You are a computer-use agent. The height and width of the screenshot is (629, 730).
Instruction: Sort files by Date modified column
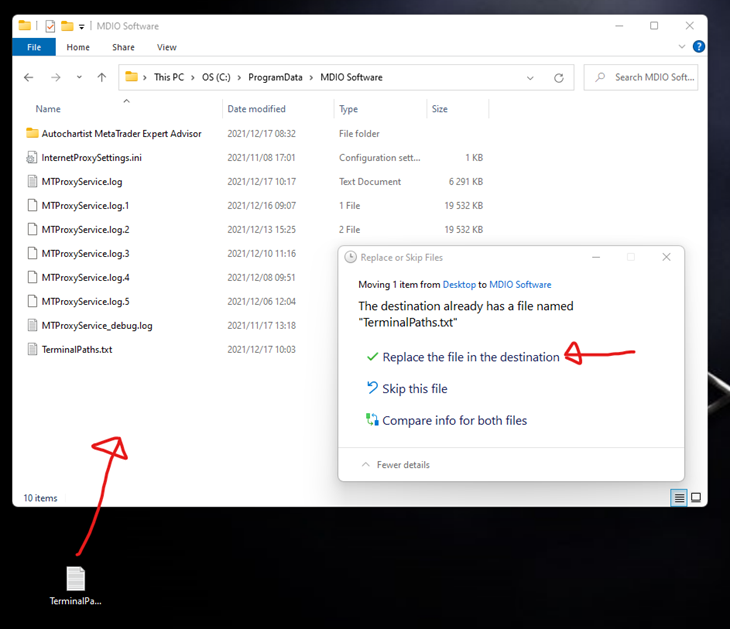(256, 109)
